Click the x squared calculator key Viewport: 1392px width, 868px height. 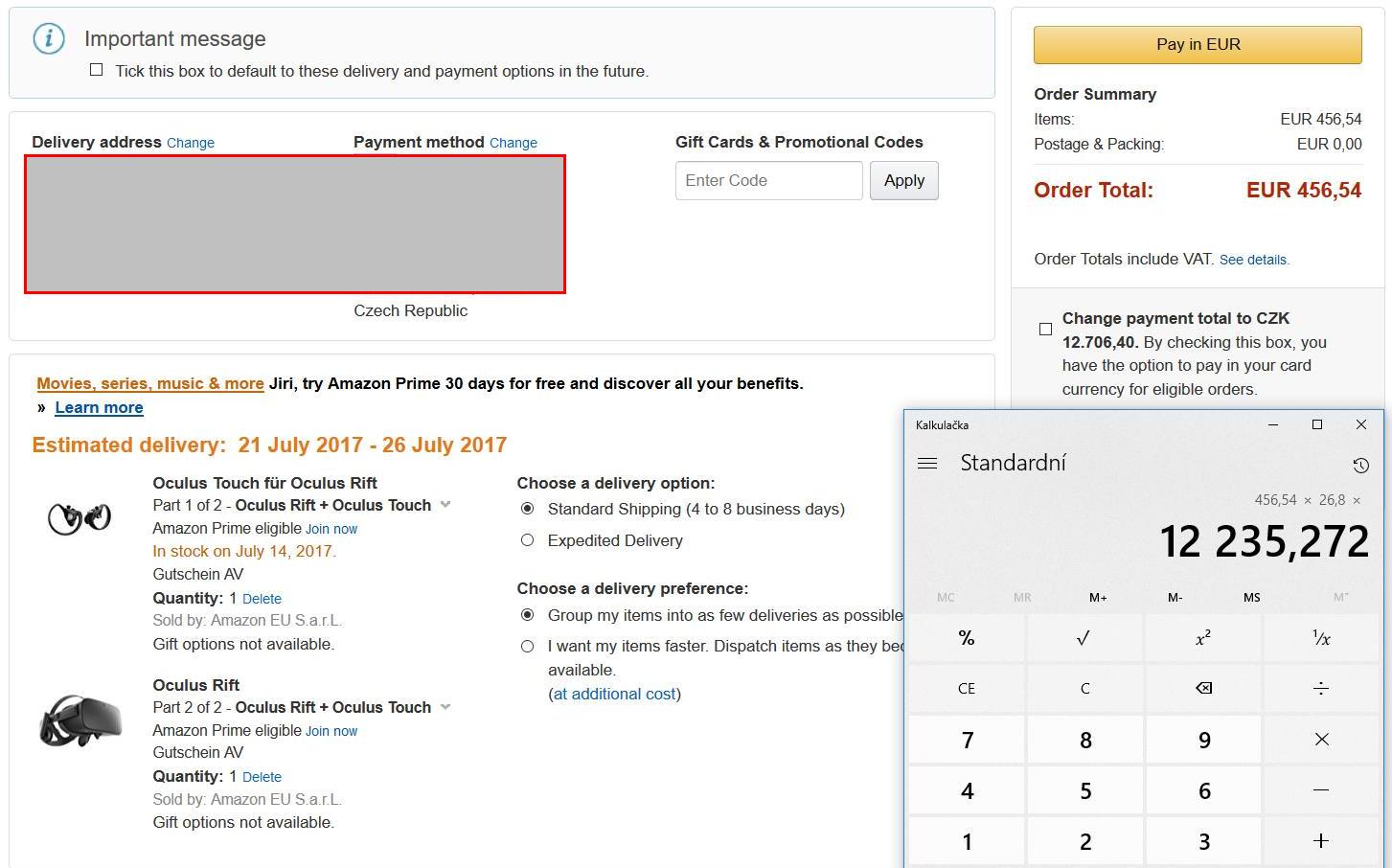coord(1203,638)
